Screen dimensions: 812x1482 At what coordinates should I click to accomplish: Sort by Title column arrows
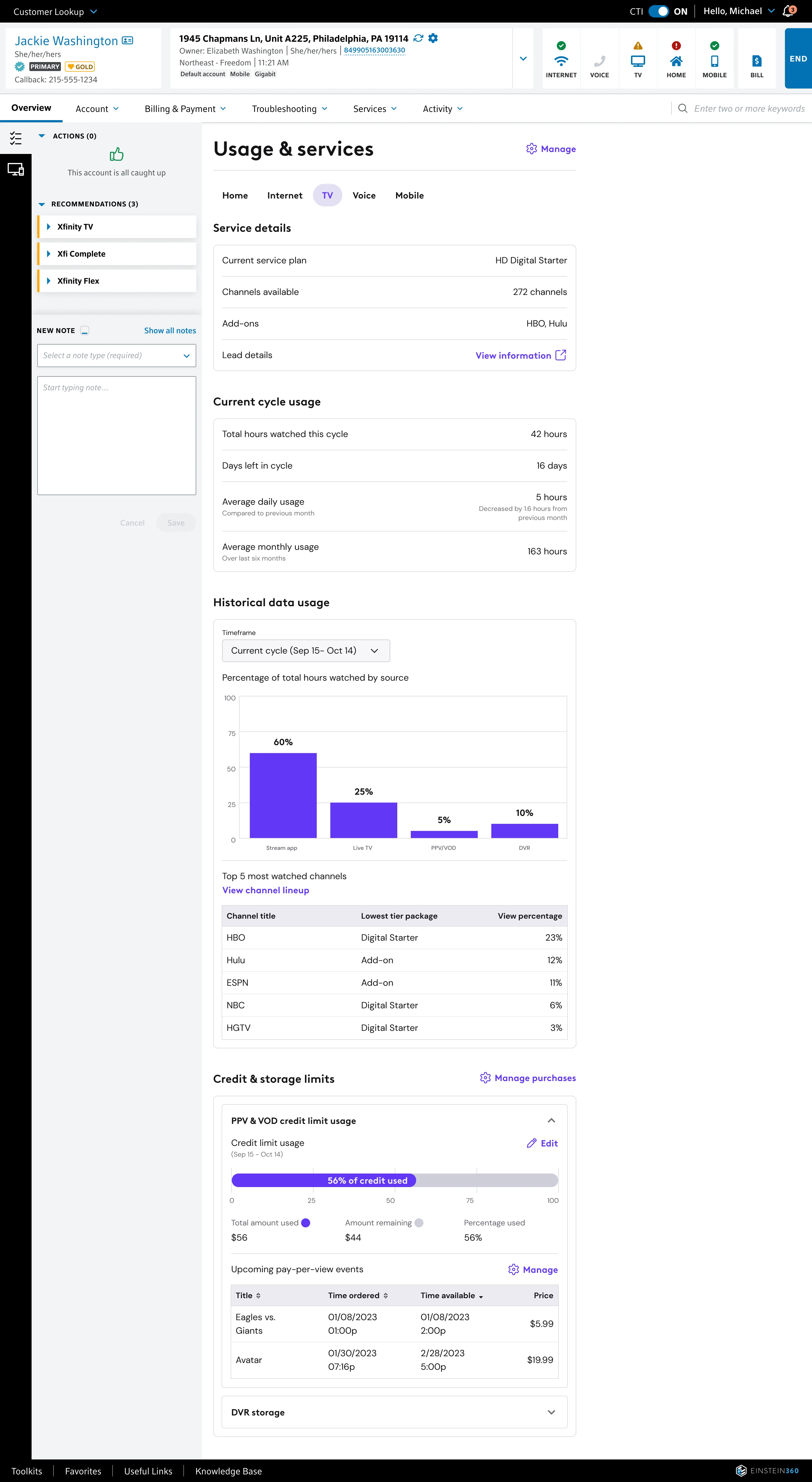pos(258,1295)
